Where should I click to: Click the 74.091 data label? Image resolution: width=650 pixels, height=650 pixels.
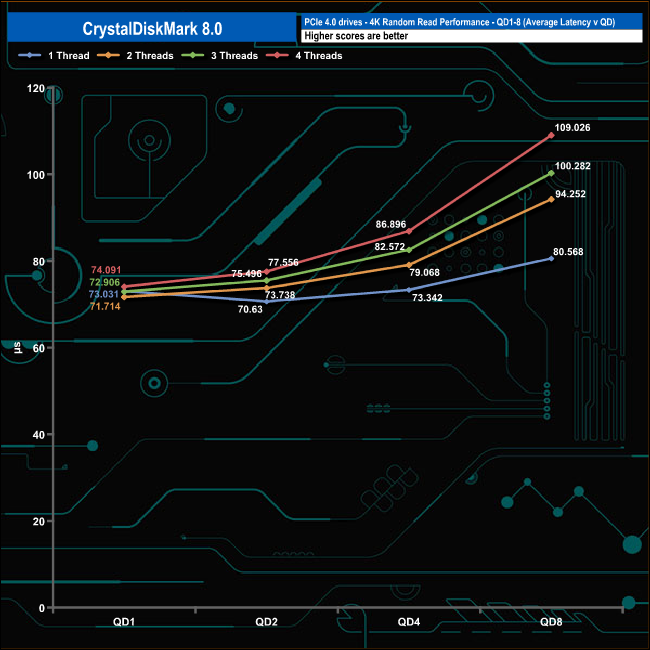[106, 270]
